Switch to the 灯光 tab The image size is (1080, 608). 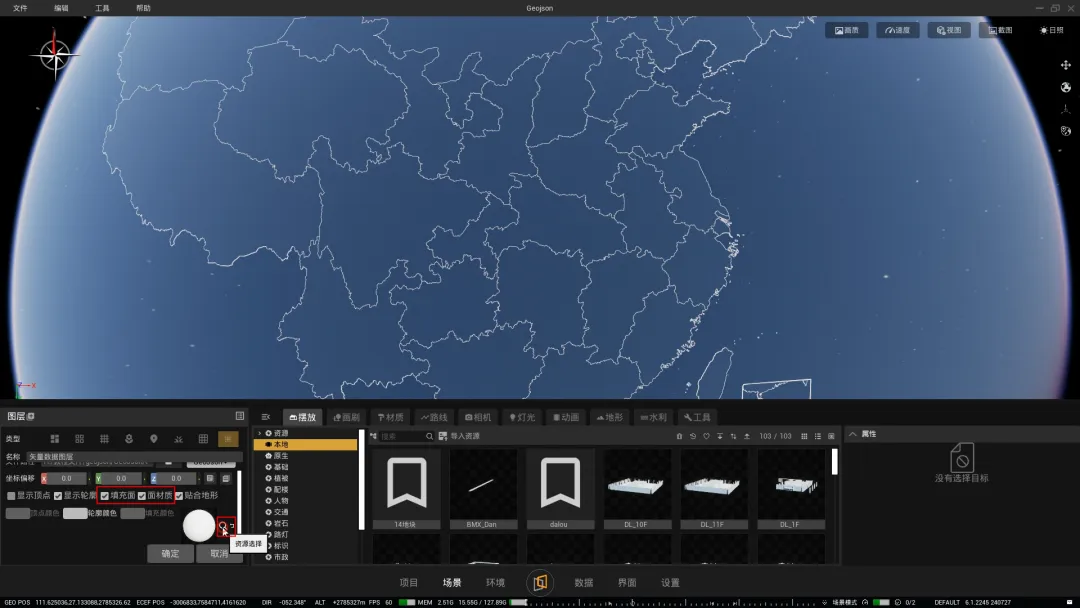click(522, 417)
